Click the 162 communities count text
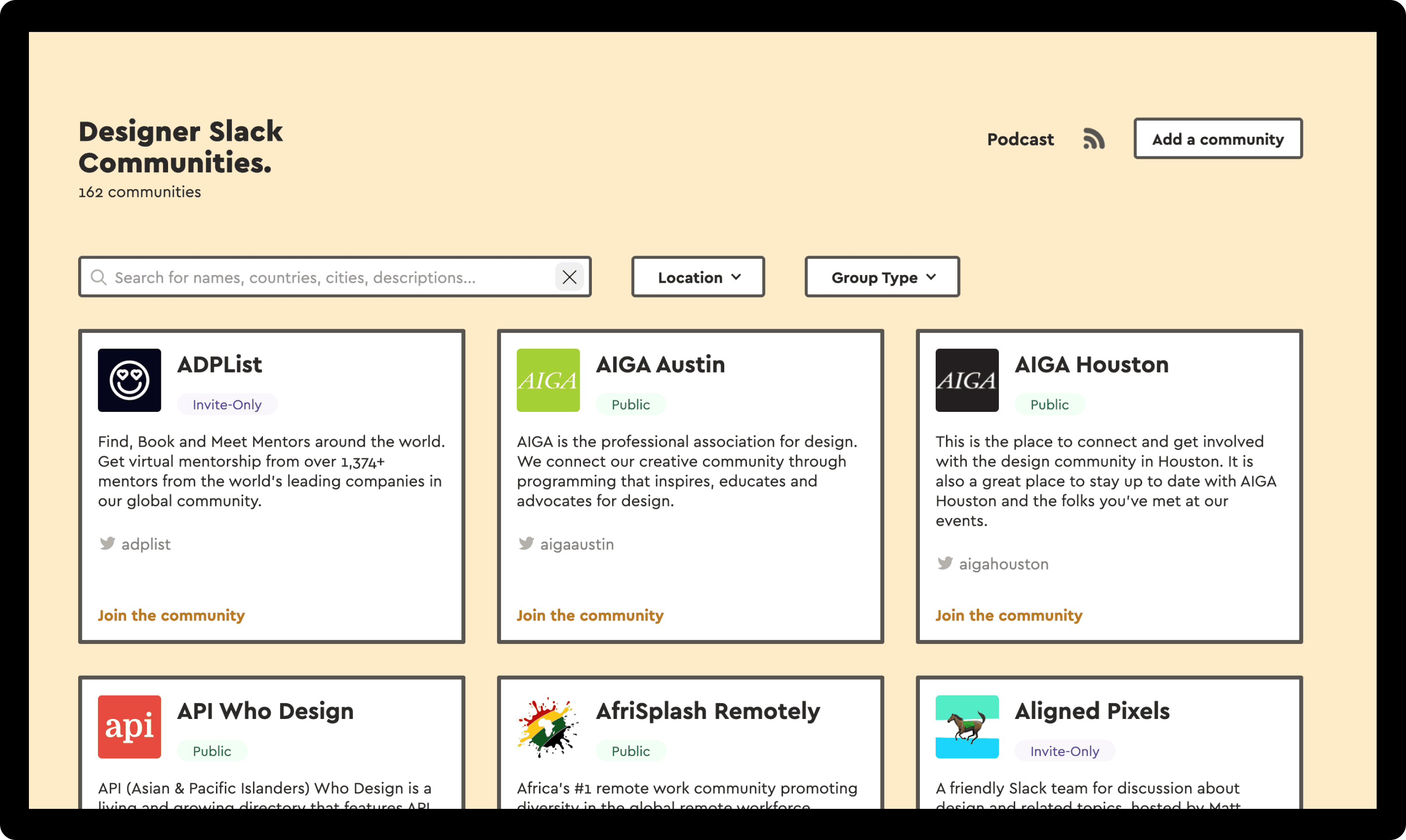 click(x=140, y=192)
